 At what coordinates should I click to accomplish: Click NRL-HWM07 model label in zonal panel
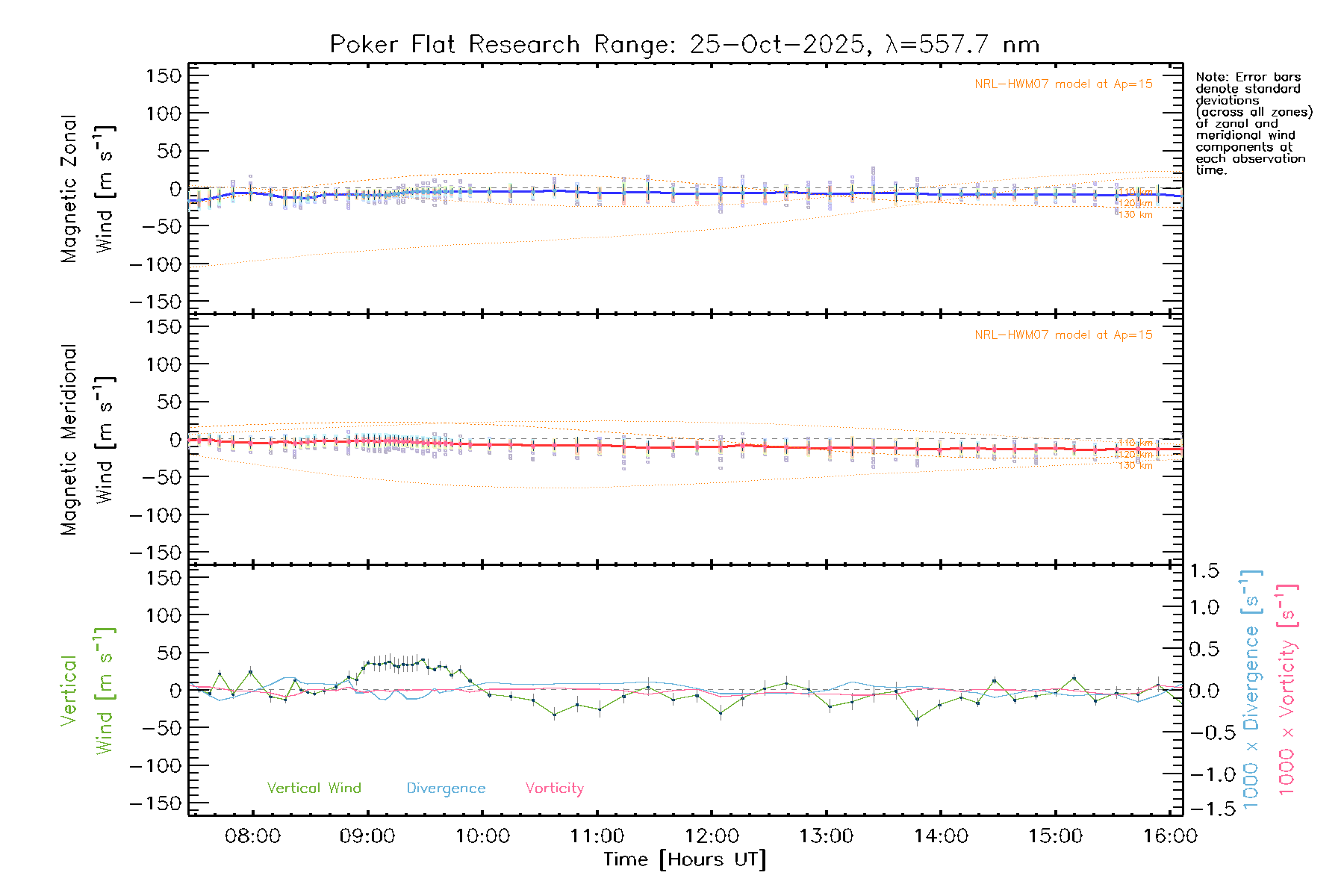tap(1063, 84)
